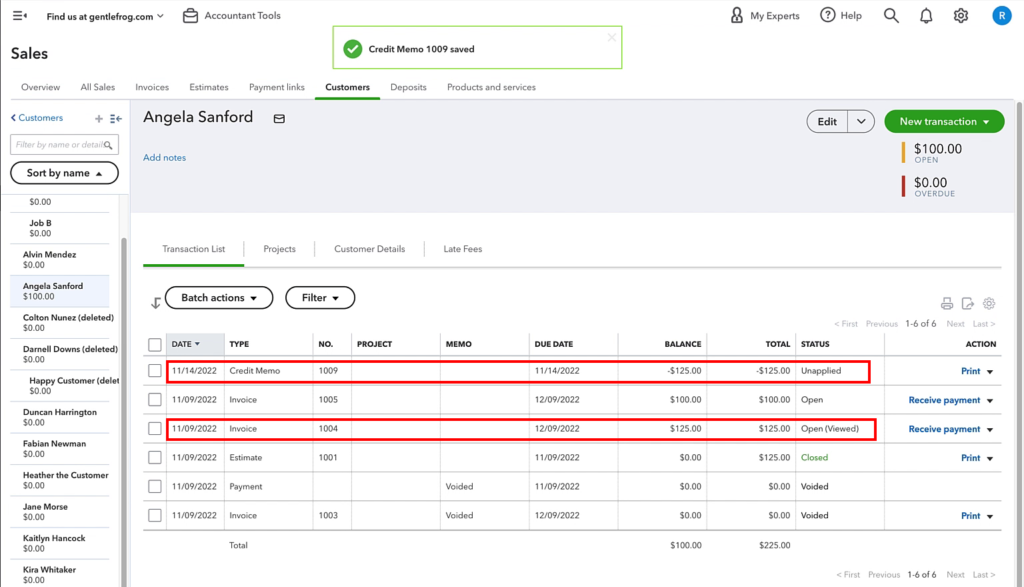Open the Sort by name dropdown
This screenshot has height=587, width=1024.
(x=64, y=172)
